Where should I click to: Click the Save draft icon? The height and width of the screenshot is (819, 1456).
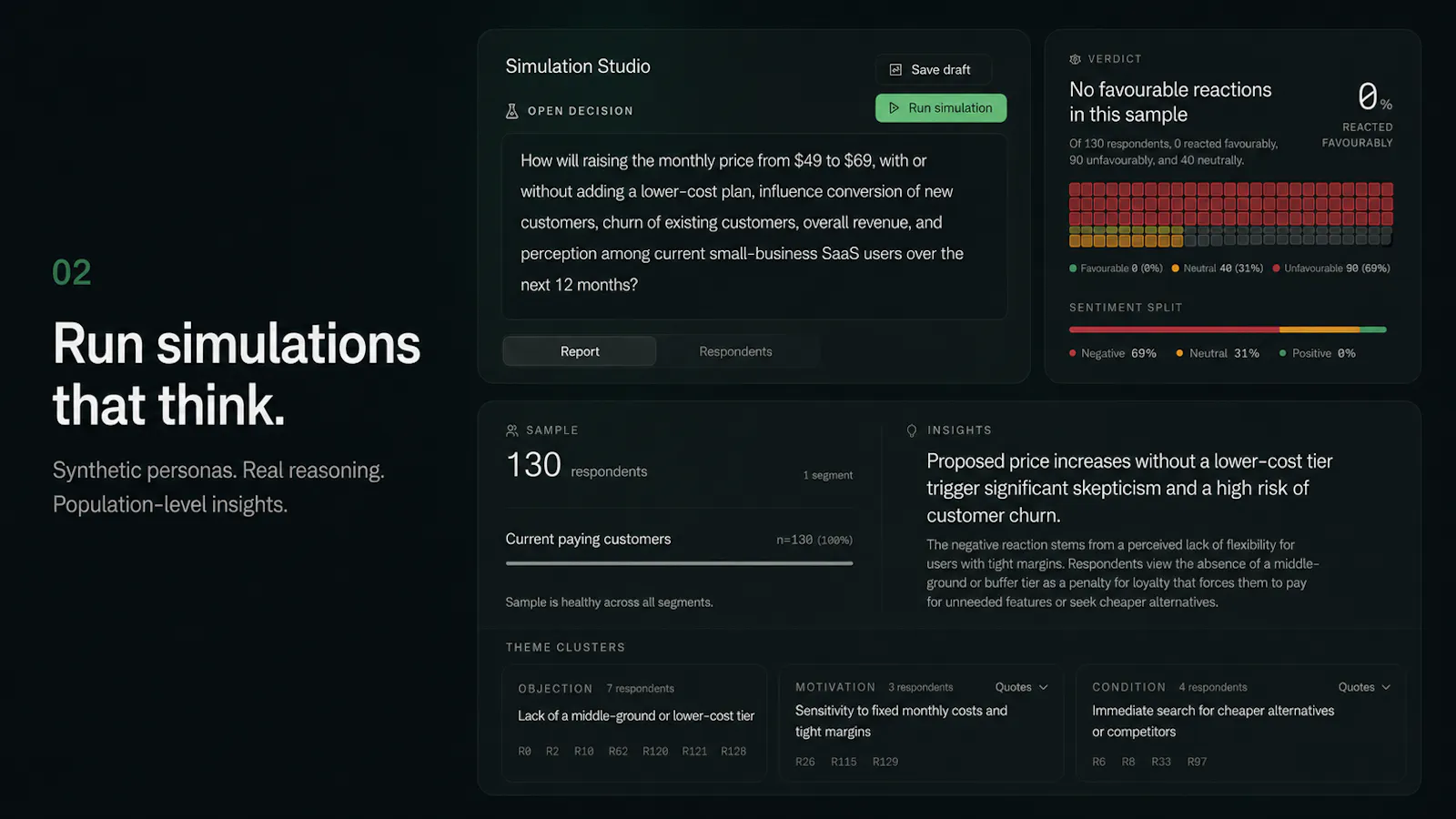pos(895,69)
